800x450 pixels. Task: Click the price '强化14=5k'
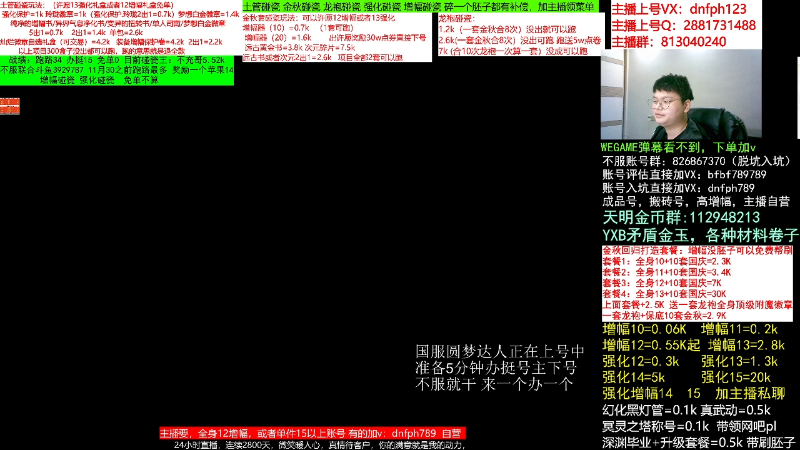[634, 378]
